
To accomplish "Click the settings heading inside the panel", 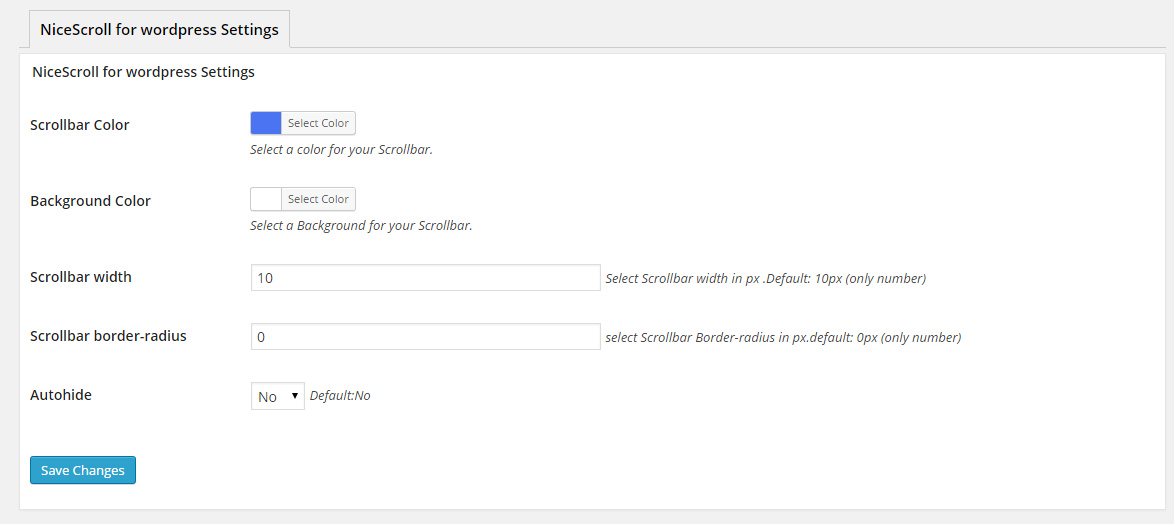I will coord(144,73).
